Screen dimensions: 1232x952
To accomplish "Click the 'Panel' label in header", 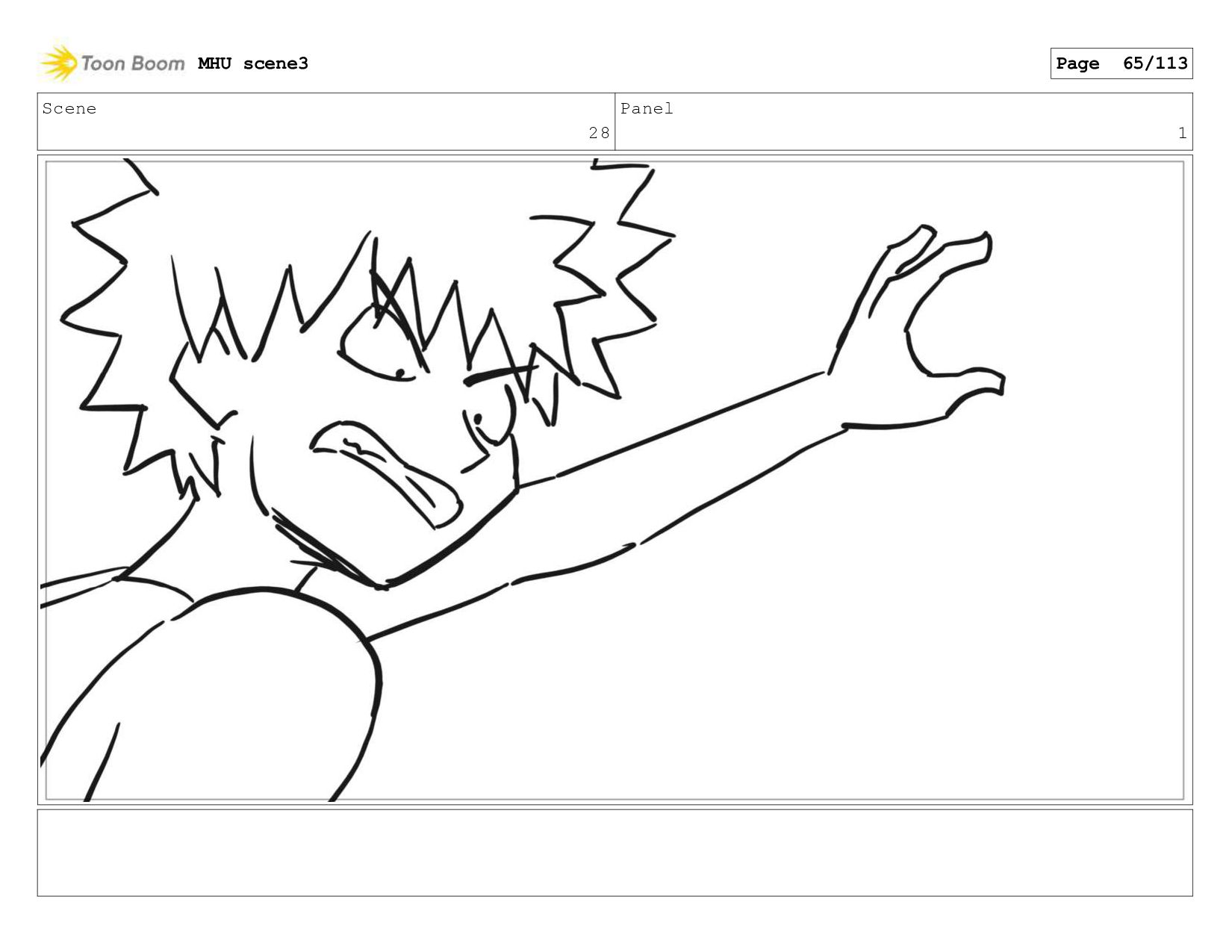I will click(647, 109).
